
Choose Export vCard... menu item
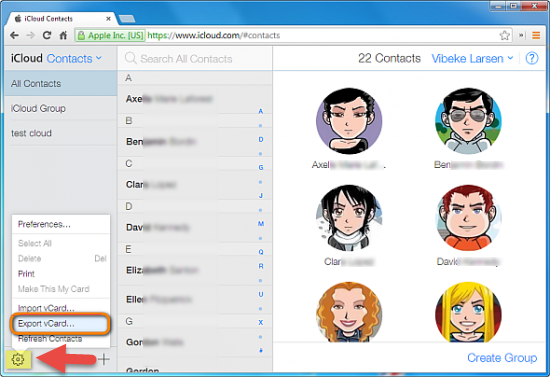tap(61, 324)
